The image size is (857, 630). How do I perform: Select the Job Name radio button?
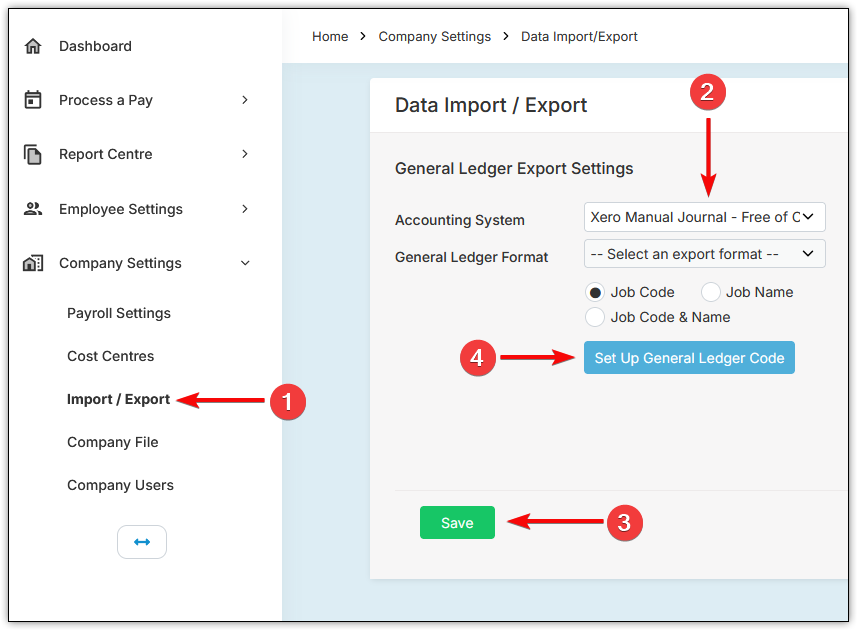pyautogui.click(x=710, y=292)
